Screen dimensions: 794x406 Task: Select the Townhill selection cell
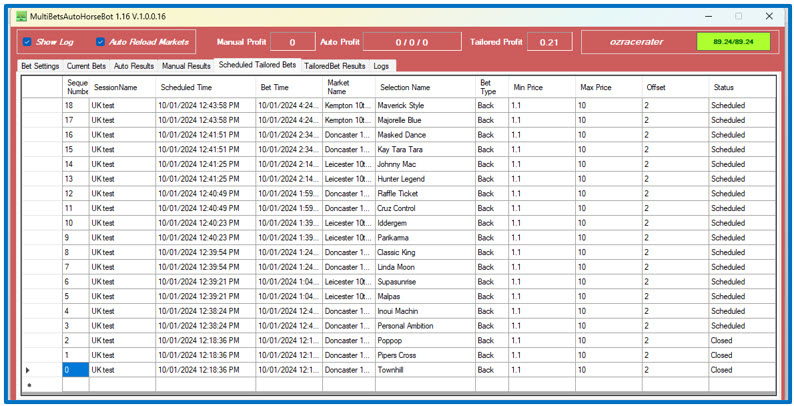click(425, 370)
